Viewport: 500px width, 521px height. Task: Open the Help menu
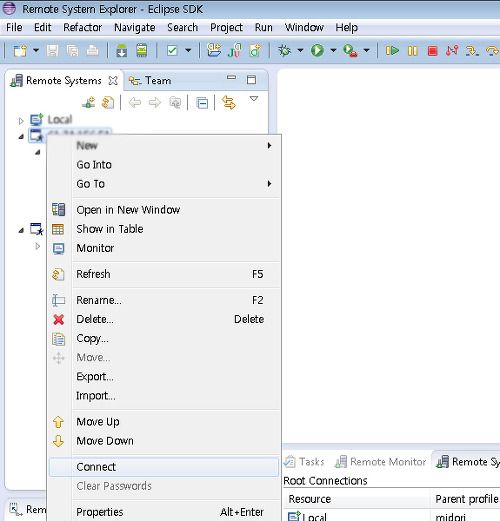click(x=347, y=27)
